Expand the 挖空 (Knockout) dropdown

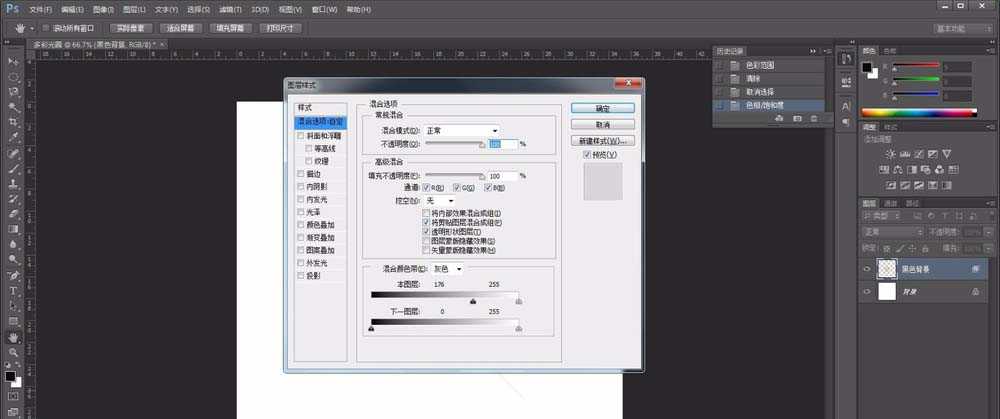pyautogui.click(x=438, y=201)
